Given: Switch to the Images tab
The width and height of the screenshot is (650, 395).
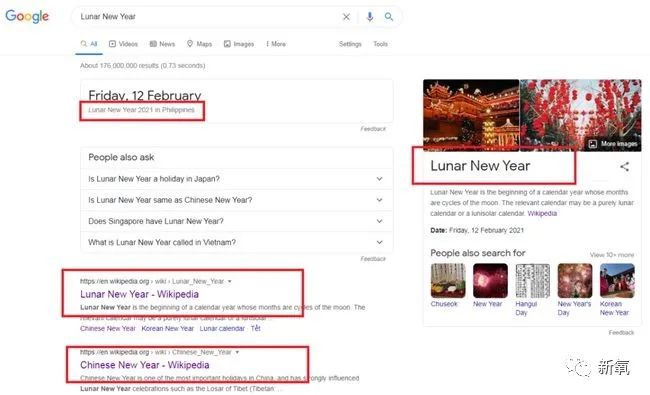Looking at the screenshot, I should [x=239, y=44].
